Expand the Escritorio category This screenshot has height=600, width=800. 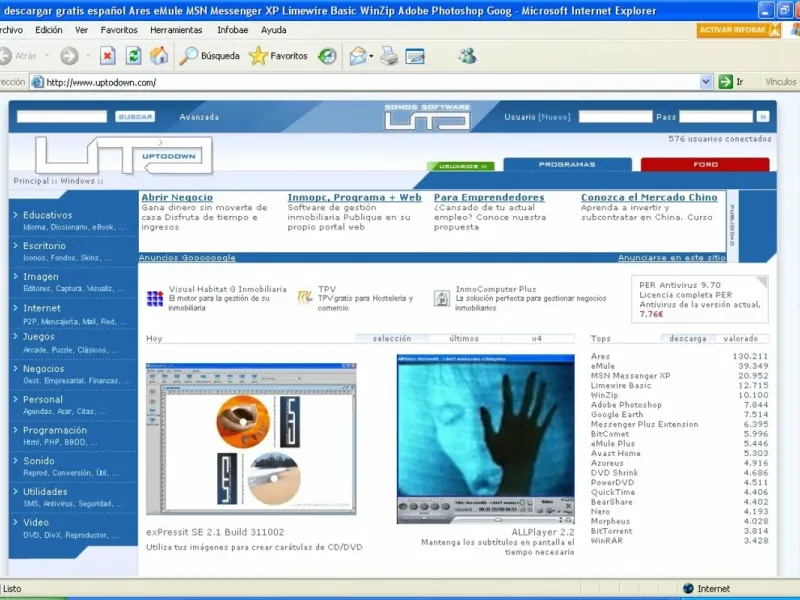44,246
